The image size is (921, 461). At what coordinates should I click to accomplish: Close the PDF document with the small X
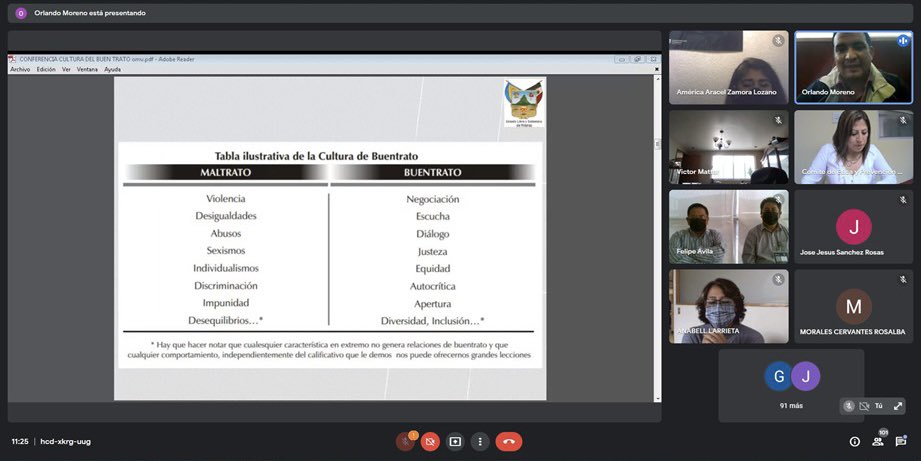coord(657,69)
